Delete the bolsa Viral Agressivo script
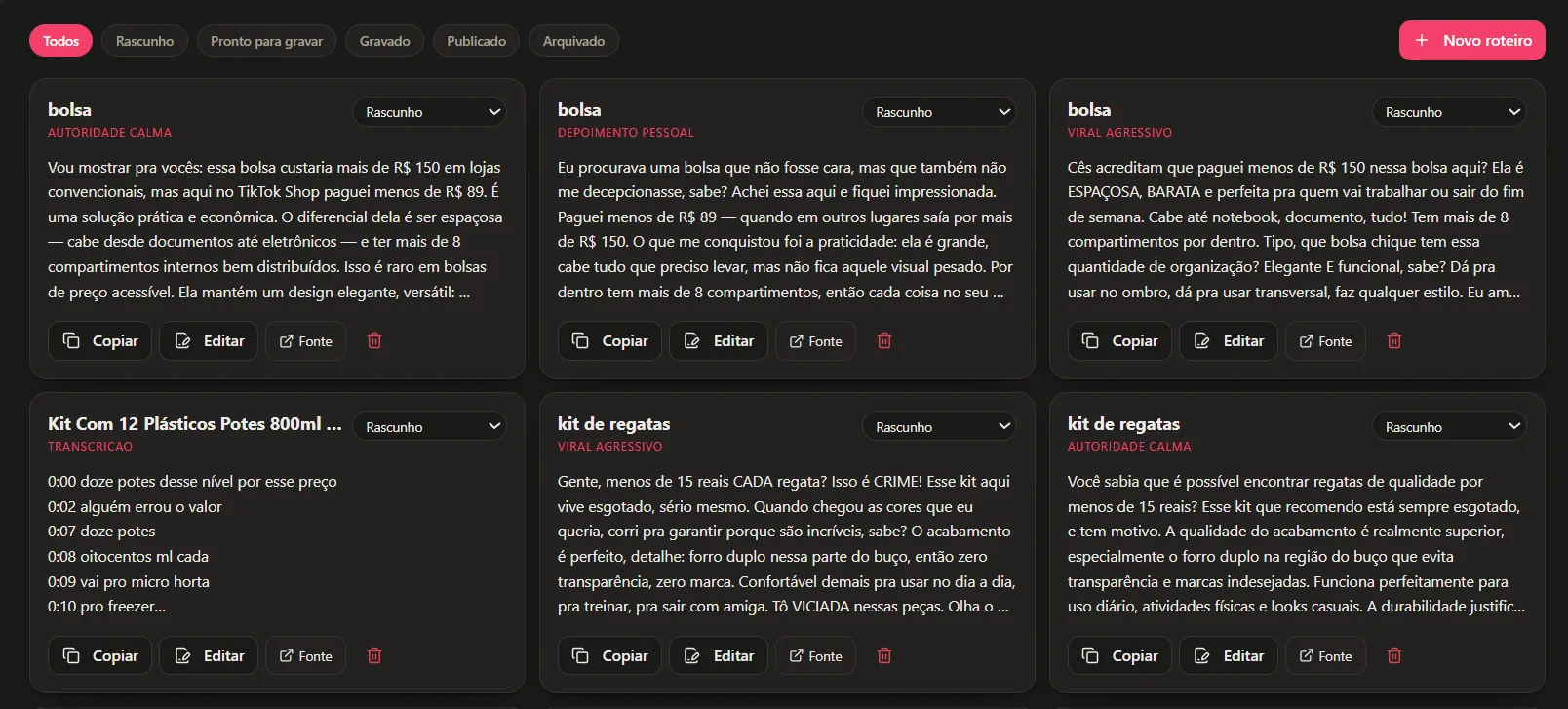 tap(1394, 340)
